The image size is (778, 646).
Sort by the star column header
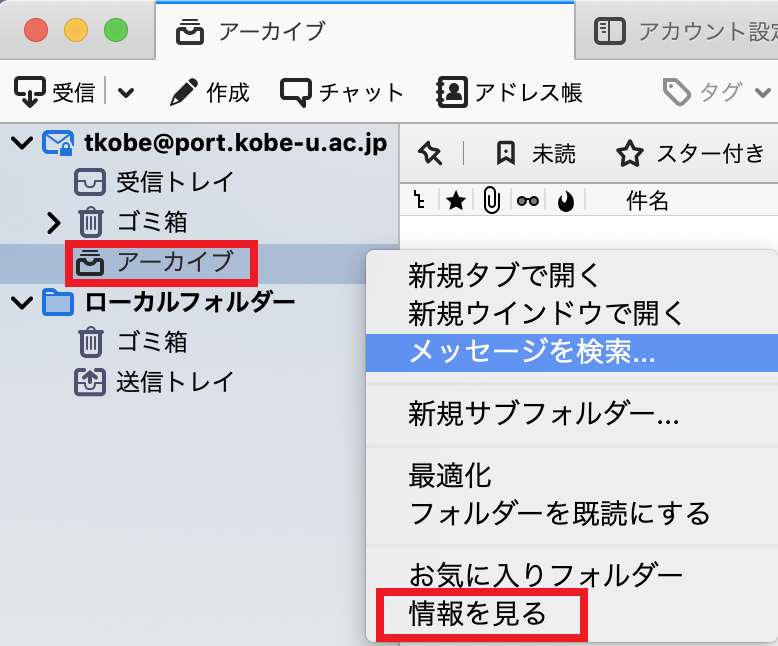(456, 201)
